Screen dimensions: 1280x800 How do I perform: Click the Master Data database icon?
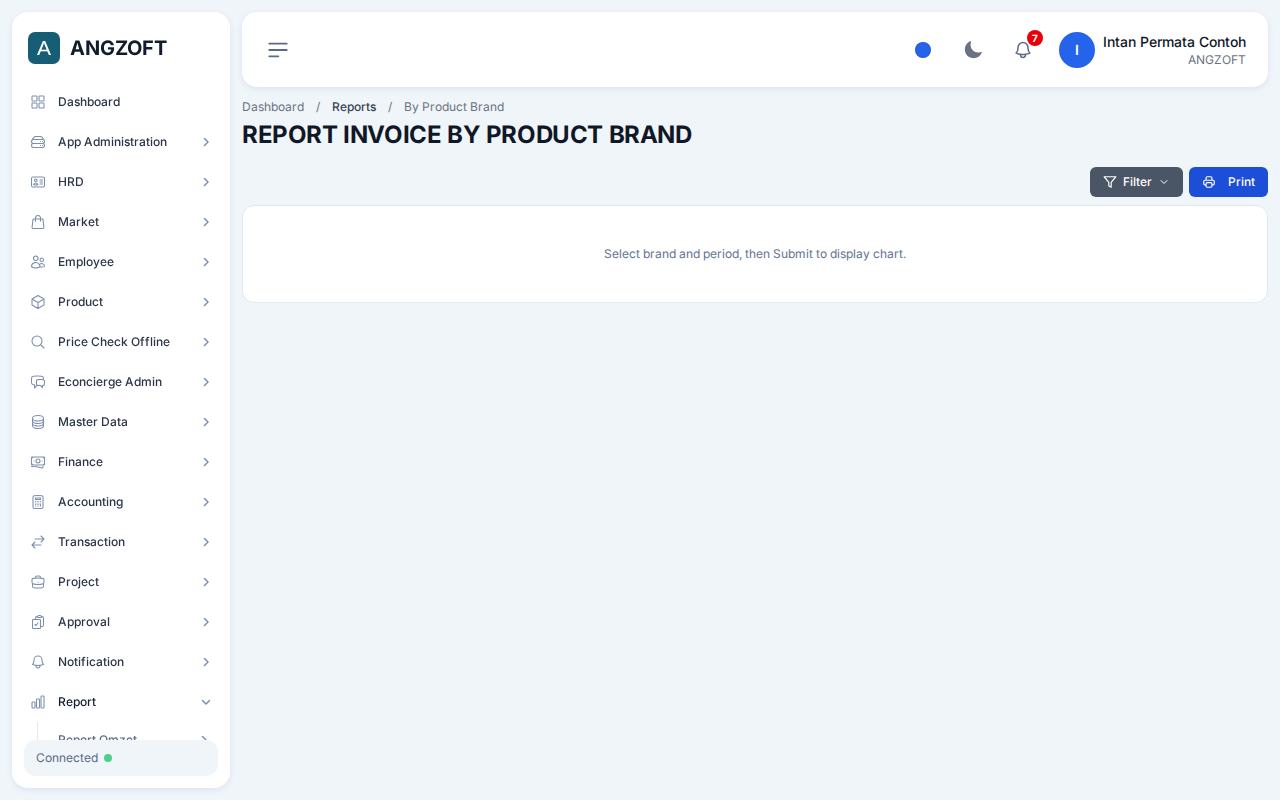pos(38,422)
